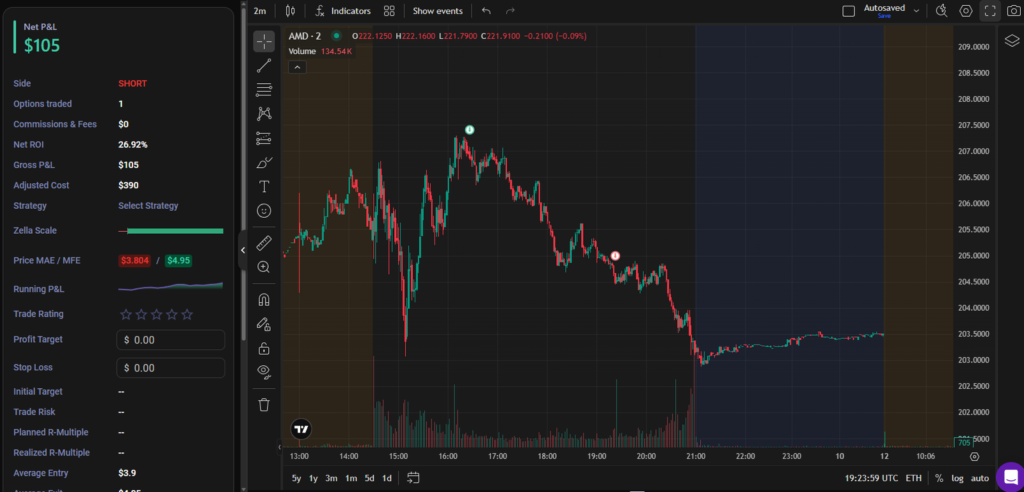The height and width of the screenshot is (492, 1024).
Task: Open chart settings gear icon
Action: [x=966, y=11]
